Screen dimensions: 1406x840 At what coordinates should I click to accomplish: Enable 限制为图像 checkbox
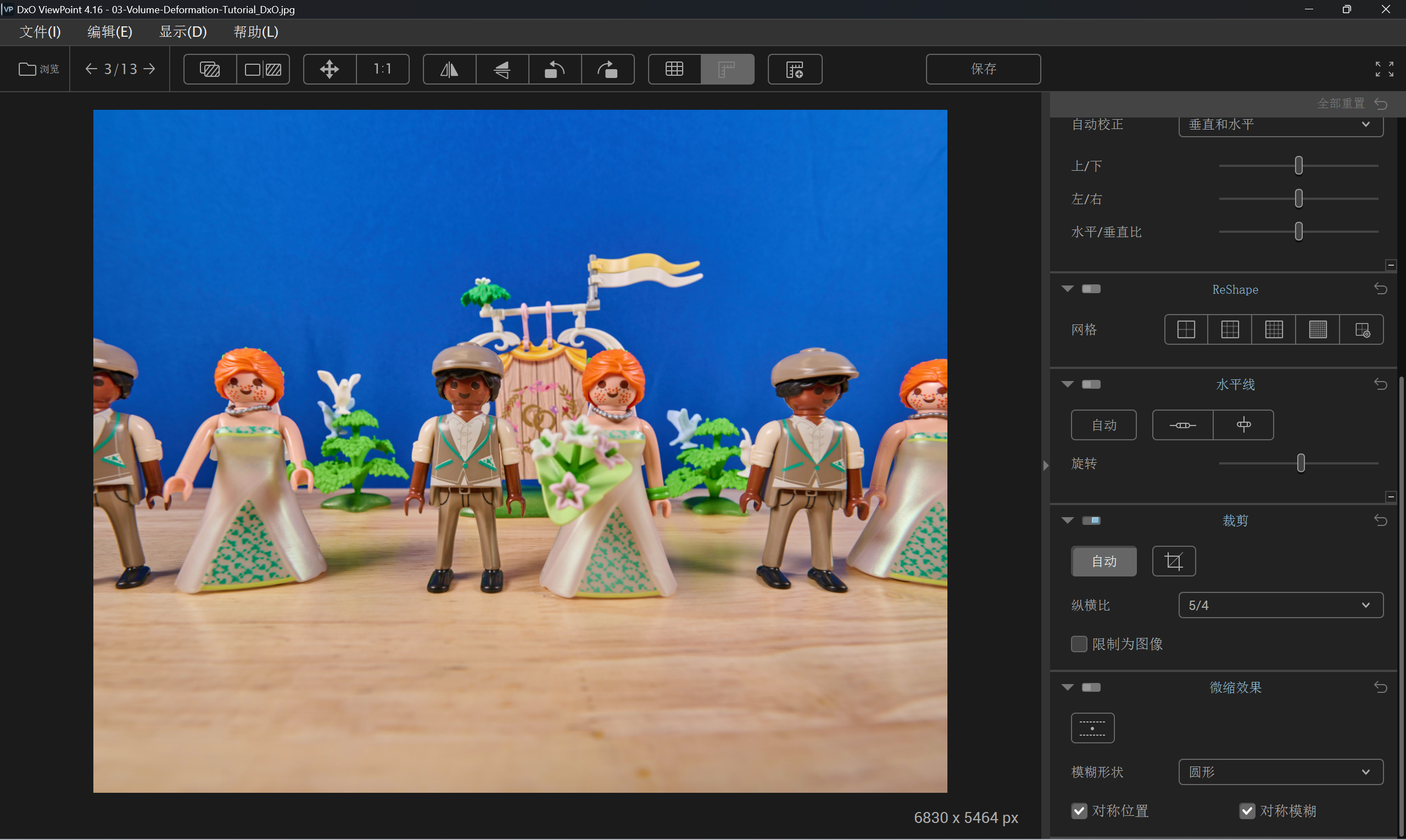point(1079,644)
